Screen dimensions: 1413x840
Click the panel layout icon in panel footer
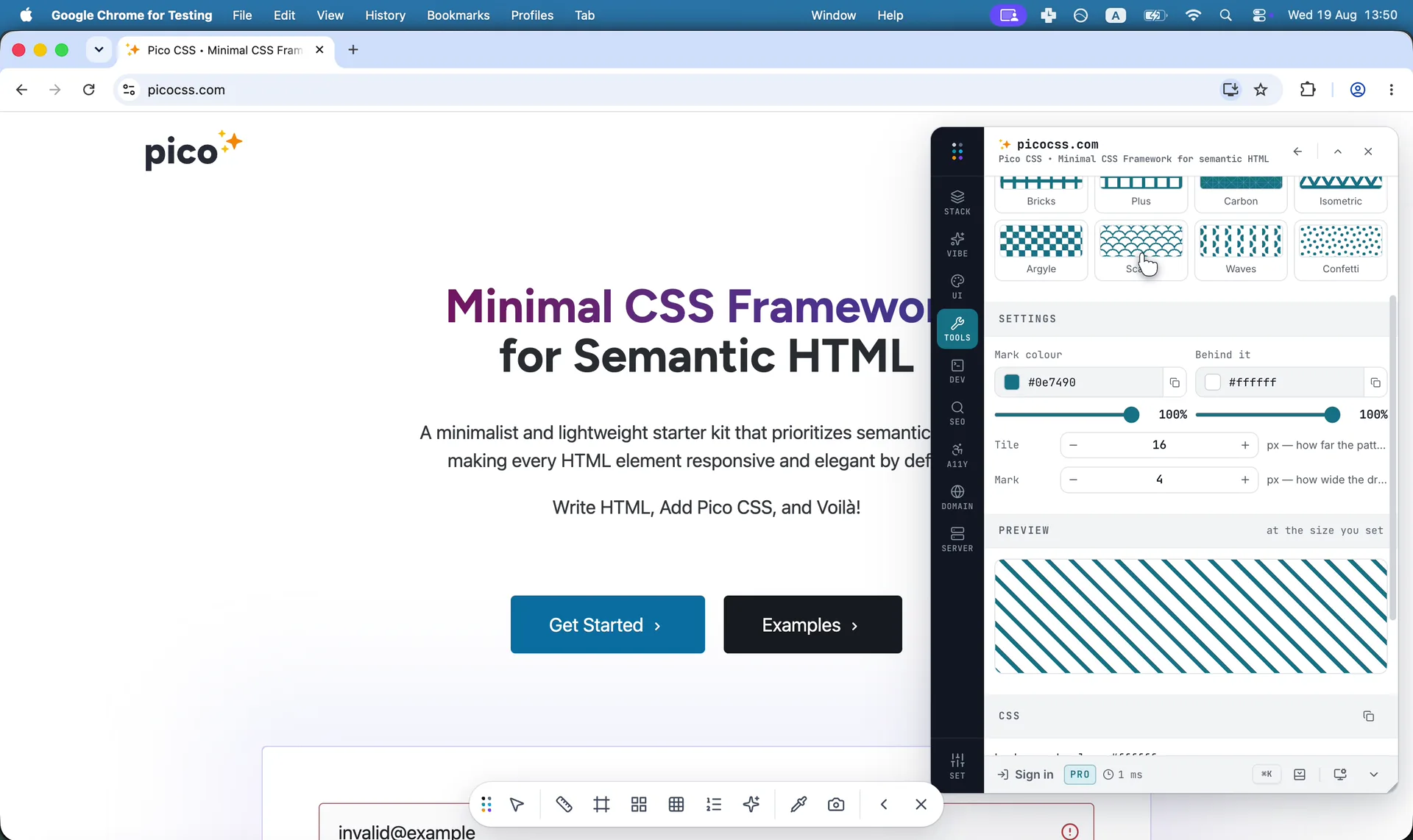(x=1300, y=775)
